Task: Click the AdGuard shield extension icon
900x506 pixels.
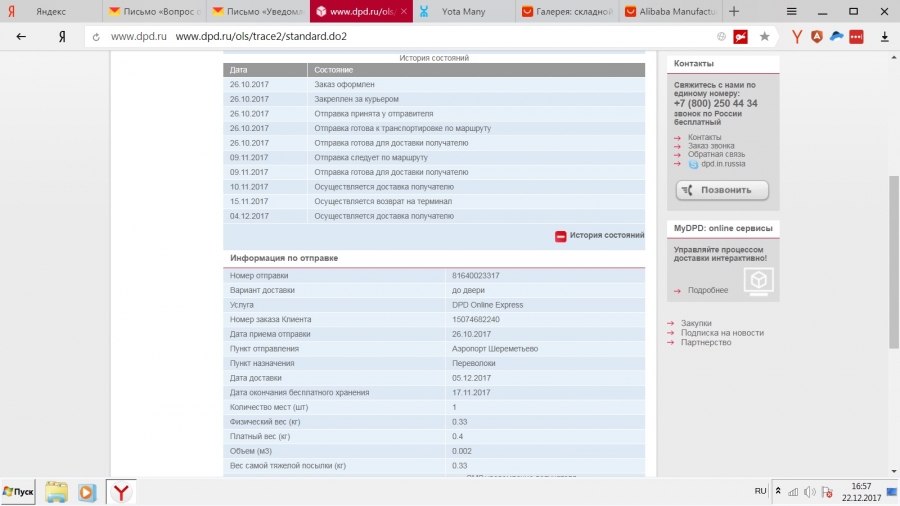Action: point(816,36)
